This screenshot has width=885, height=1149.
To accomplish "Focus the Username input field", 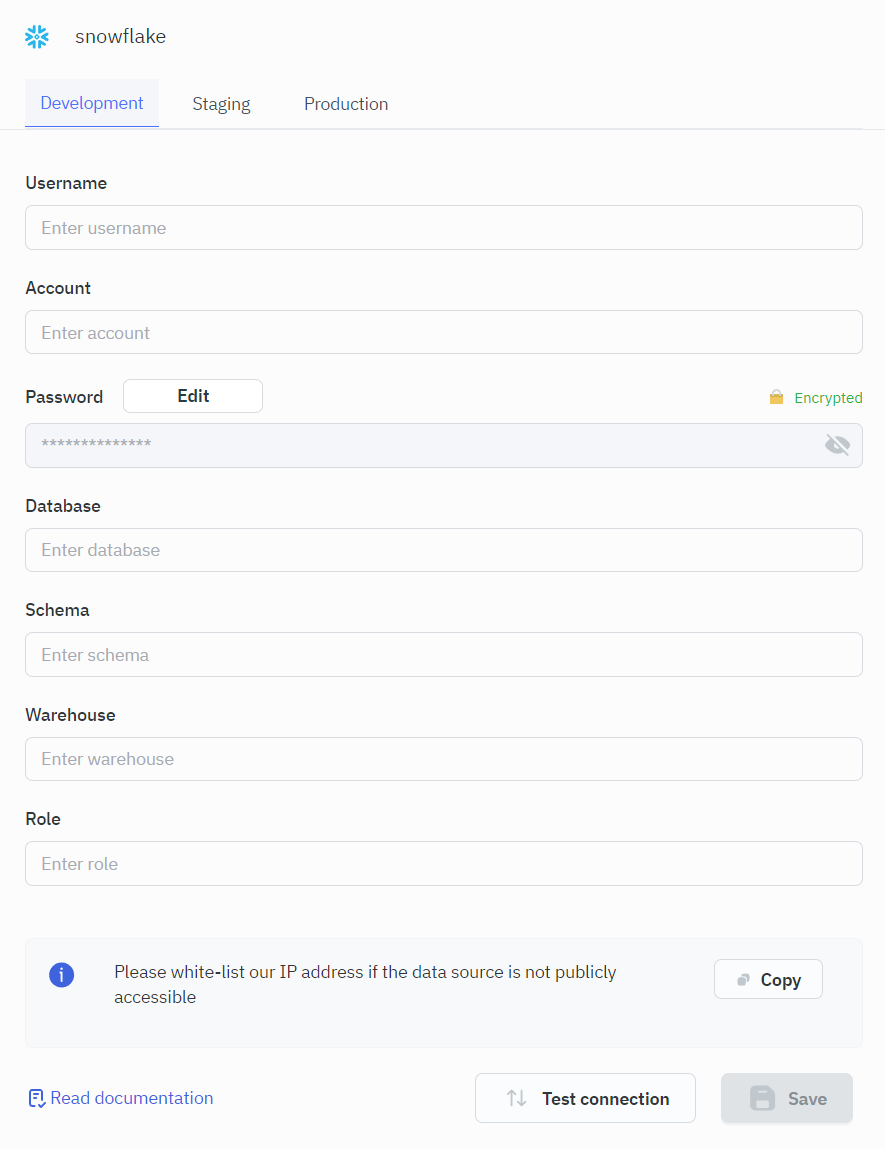I will point(443,228).
